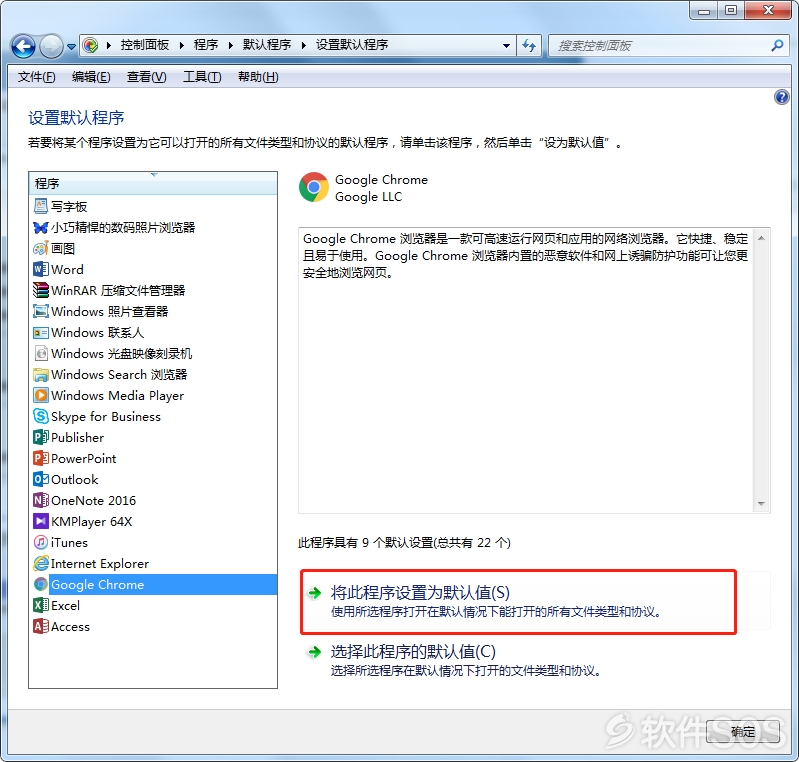Click the Windows 光盘映像刻录机 icon
Viewport: 799px width, 762px height.
(x=41, y=353)
